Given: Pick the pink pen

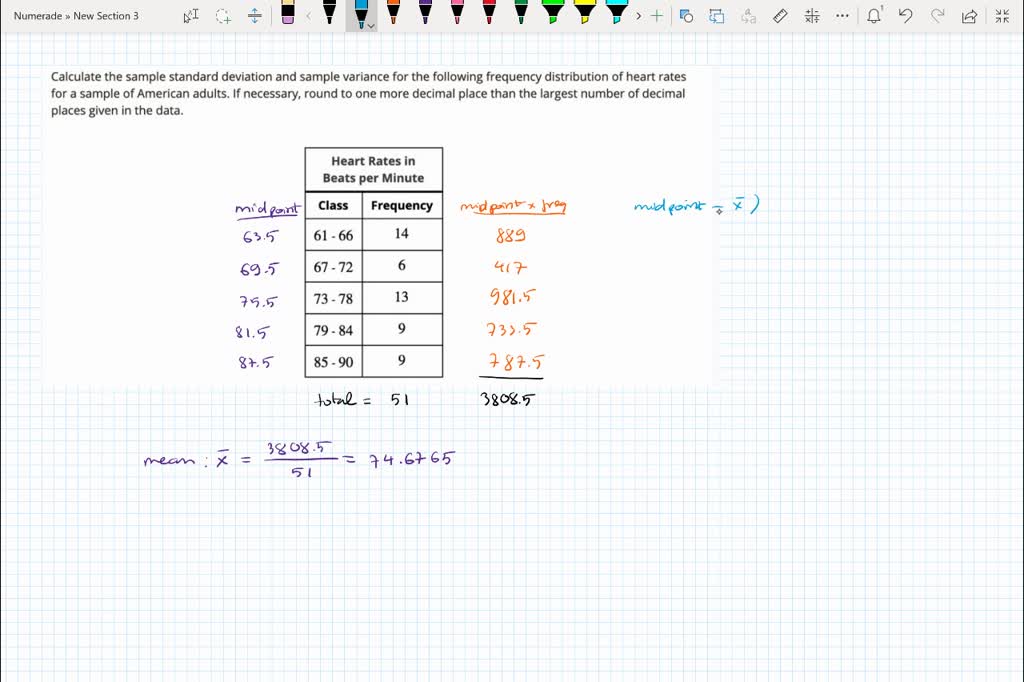Looking at the screenshot, I should [457, 13].
